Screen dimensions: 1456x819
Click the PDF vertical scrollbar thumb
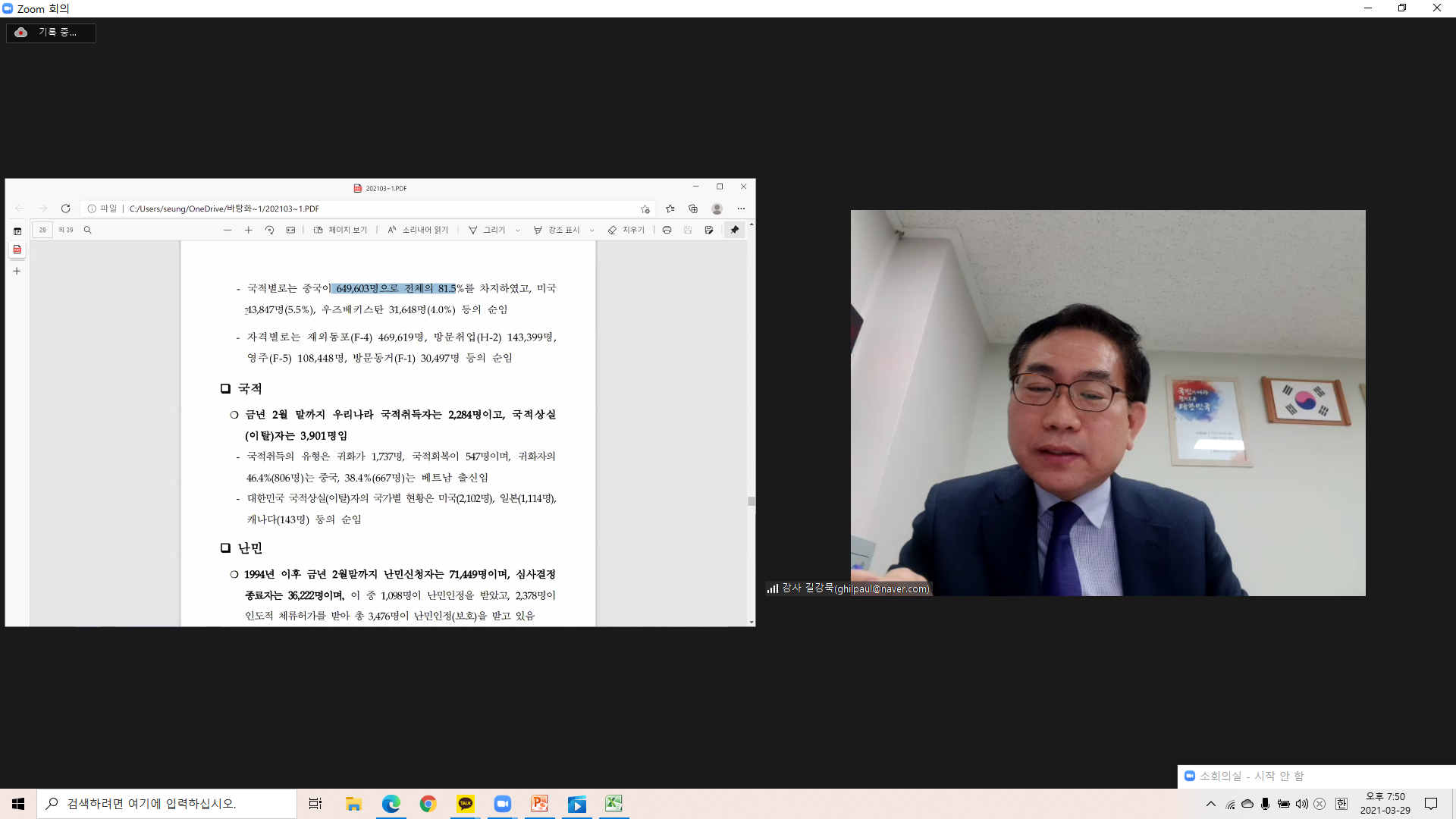click(752, 501)
